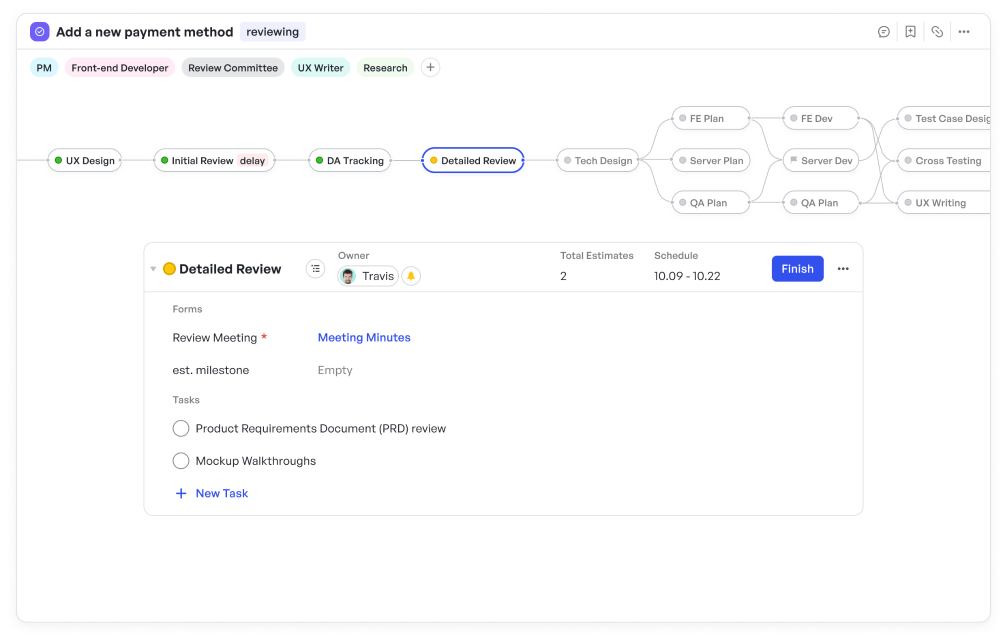Mark Mockup Walkthroughs task as complete
Image resolution: width=1007 pixels, height=642 pixels.
click(181, 461)
